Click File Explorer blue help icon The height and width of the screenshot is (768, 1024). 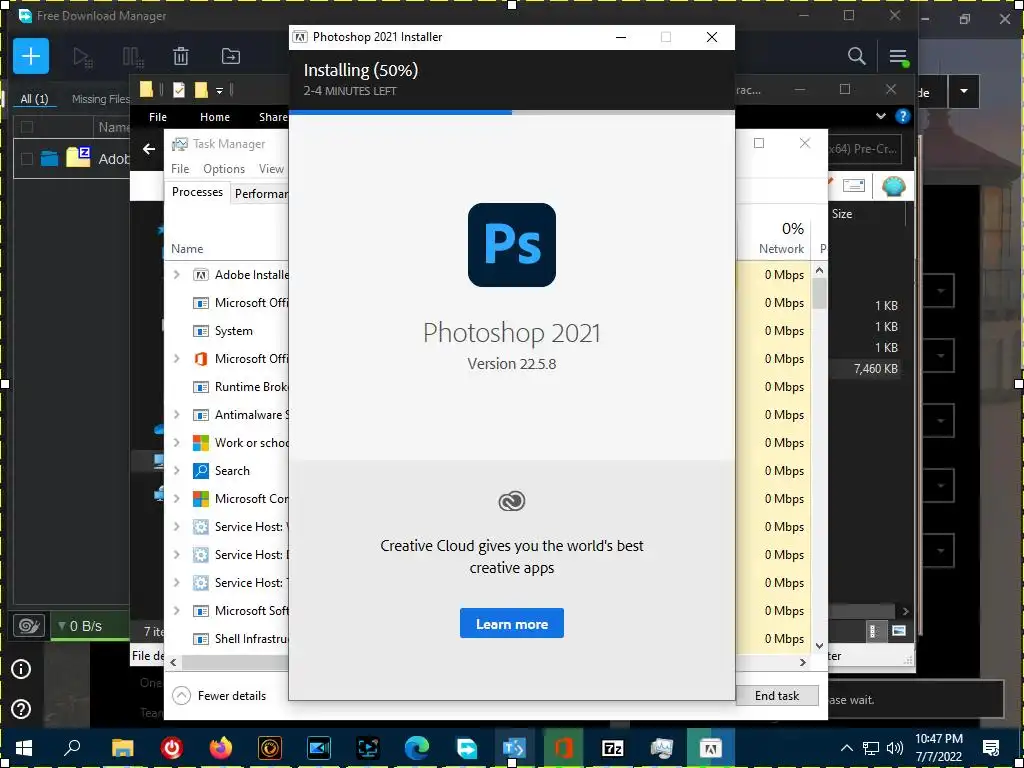click(x=903, y=116)
